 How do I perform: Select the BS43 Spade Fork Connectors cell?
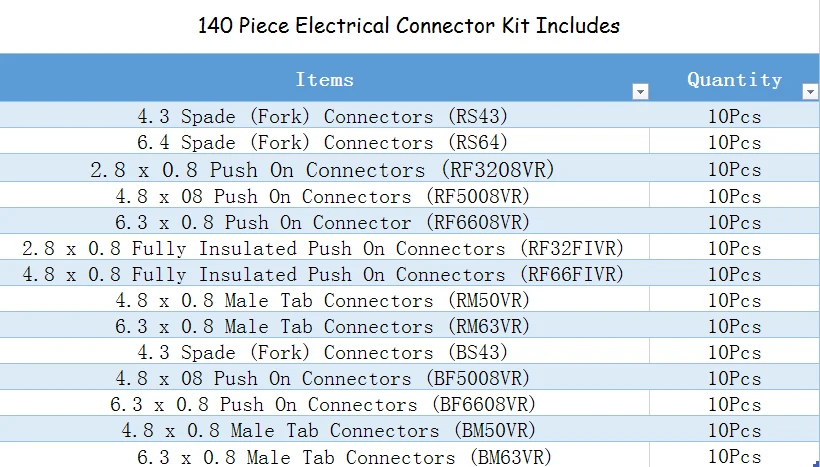click(323, 352)
